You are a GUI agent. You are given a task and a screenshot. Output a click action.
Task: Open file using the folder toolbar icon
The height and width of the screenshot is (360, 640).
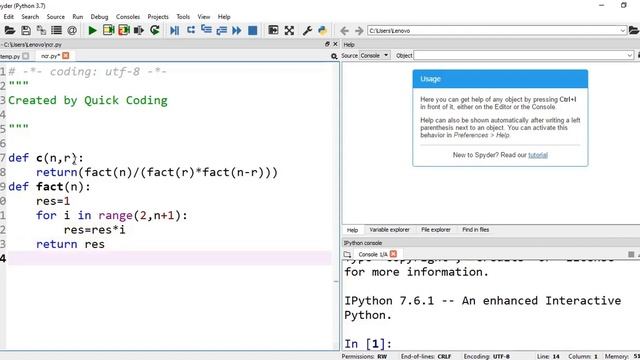[x=10, y=30]
